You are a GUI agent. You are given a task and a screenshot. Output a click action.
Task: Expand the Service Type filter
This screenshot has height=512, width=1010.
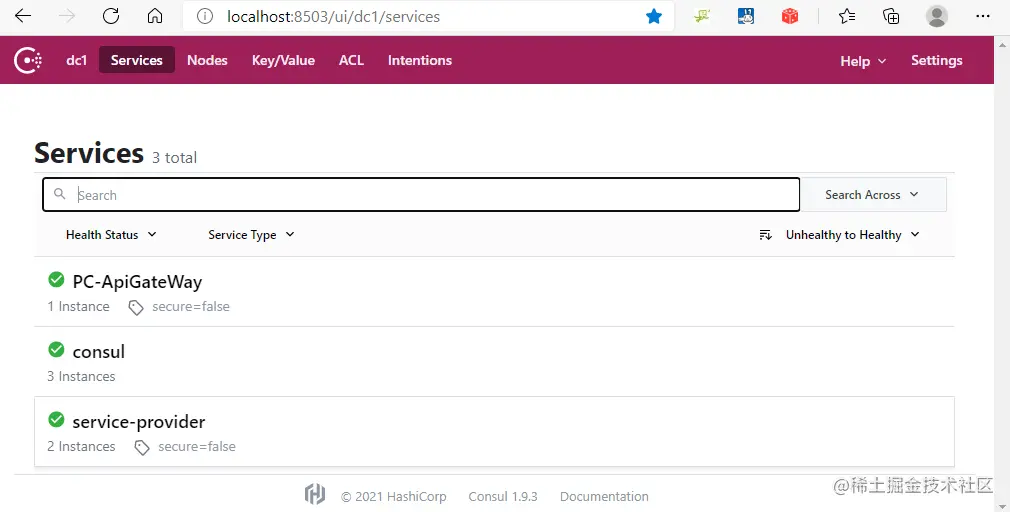251,235
